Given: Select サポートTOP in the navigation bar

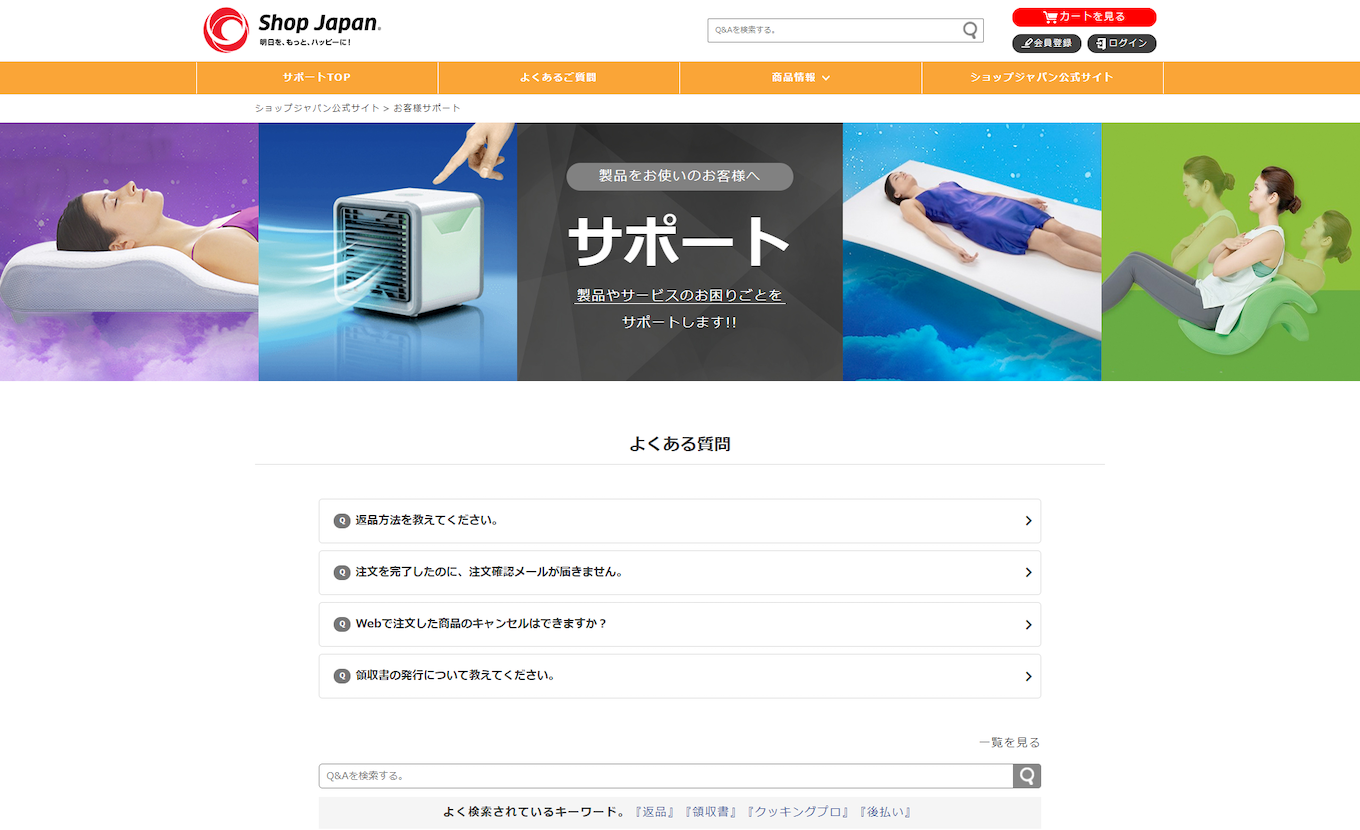Looking at the screenshot, I should [x=317, y=77].
